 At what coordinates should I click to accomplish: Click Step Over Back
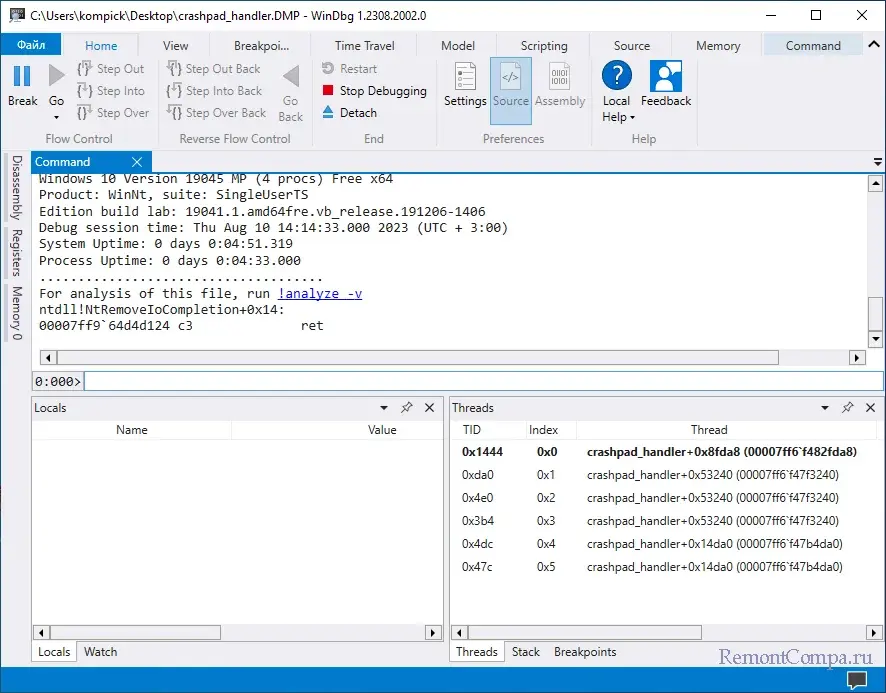[216, 113]
